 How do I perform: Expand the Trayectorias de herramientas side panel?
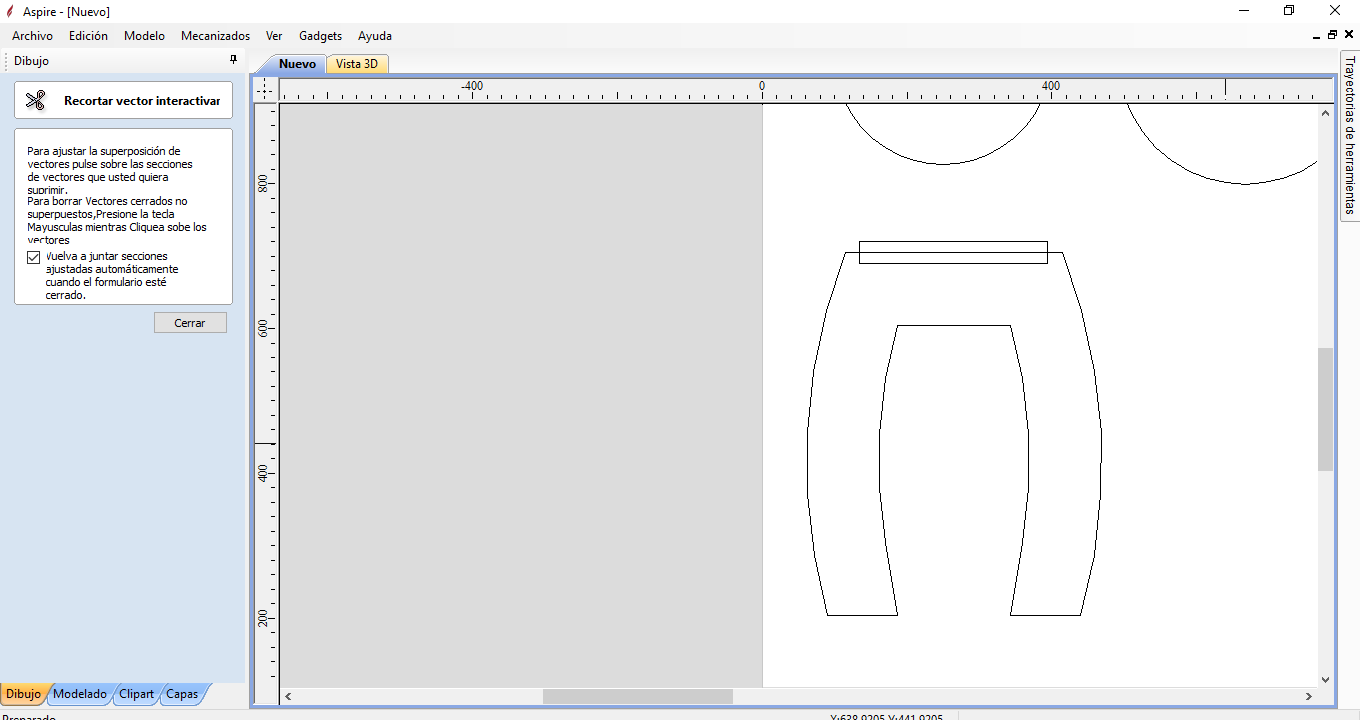pos(1350,135)
